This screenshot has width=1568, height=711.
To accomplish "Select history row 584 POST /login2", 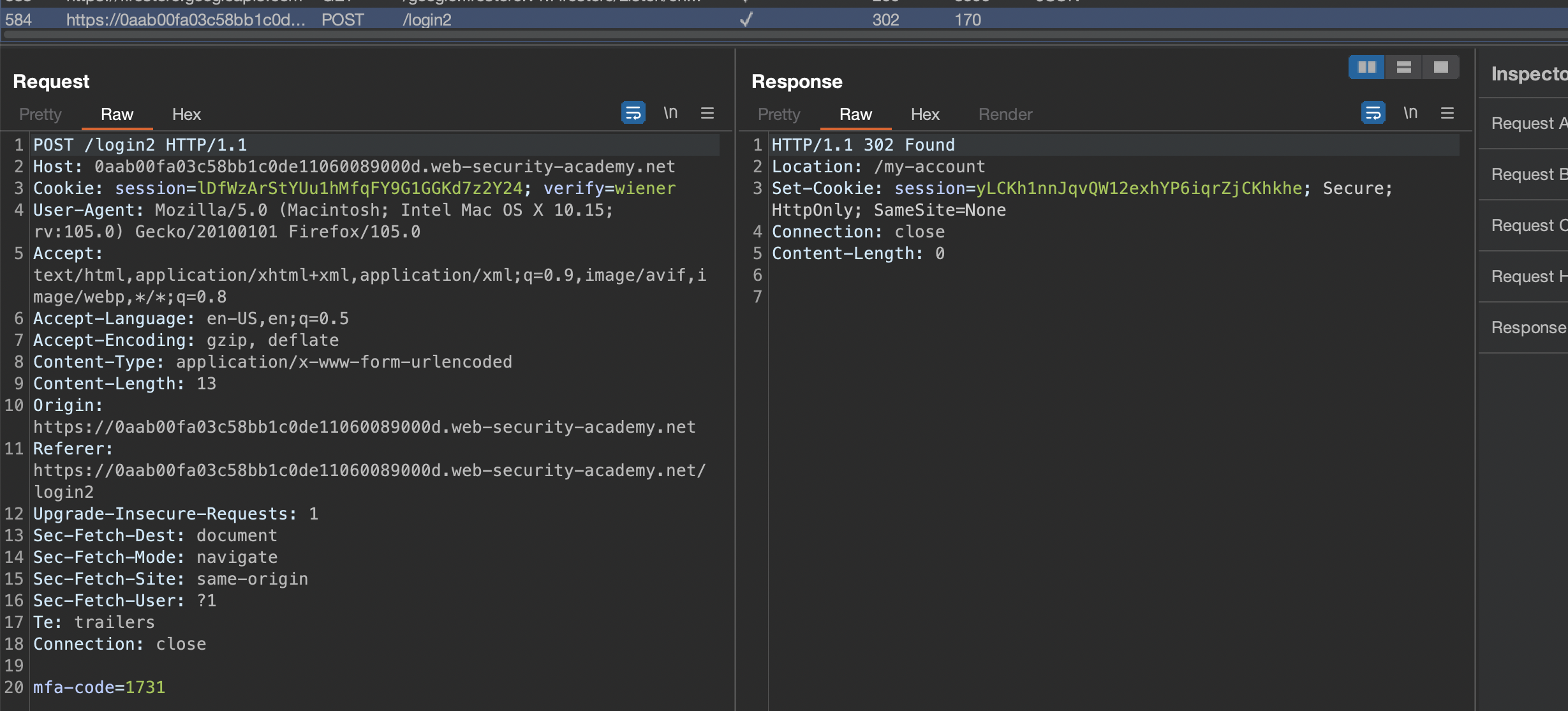I will pos(784,20).
